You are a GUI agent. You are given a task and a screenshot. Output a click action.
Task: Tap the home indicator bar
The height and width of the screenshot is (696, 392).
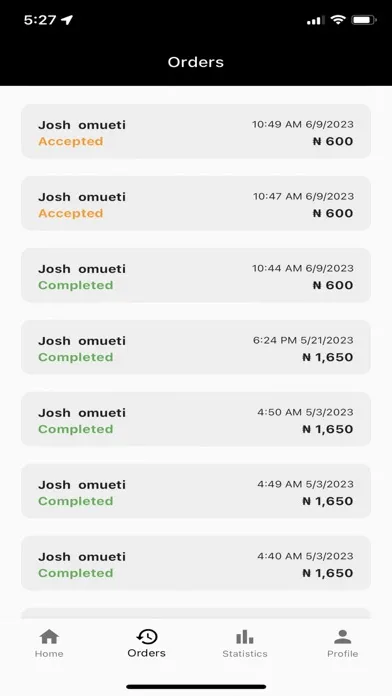[x=196, y=687]
